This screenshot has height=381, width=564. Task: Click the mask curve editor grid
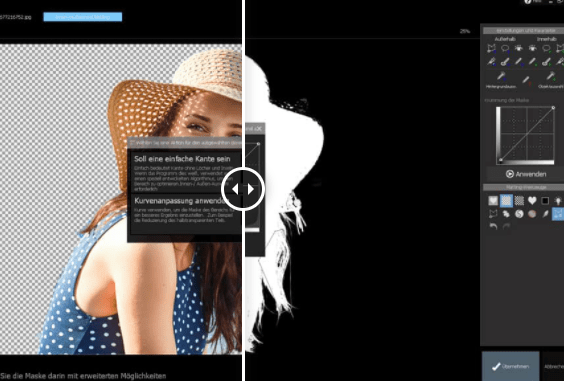pyautogui.click(x=527, y=134)
